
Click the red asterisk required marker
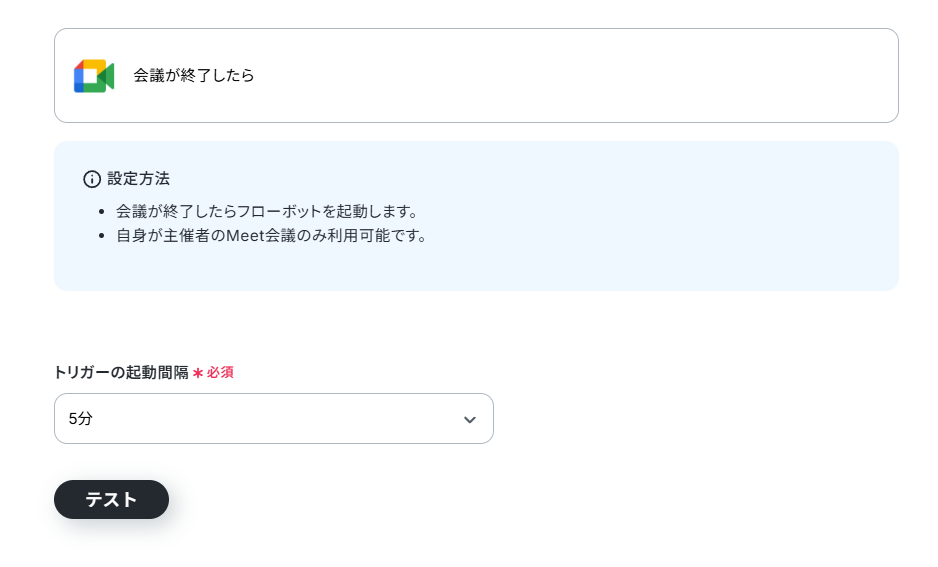pos(198,373)
